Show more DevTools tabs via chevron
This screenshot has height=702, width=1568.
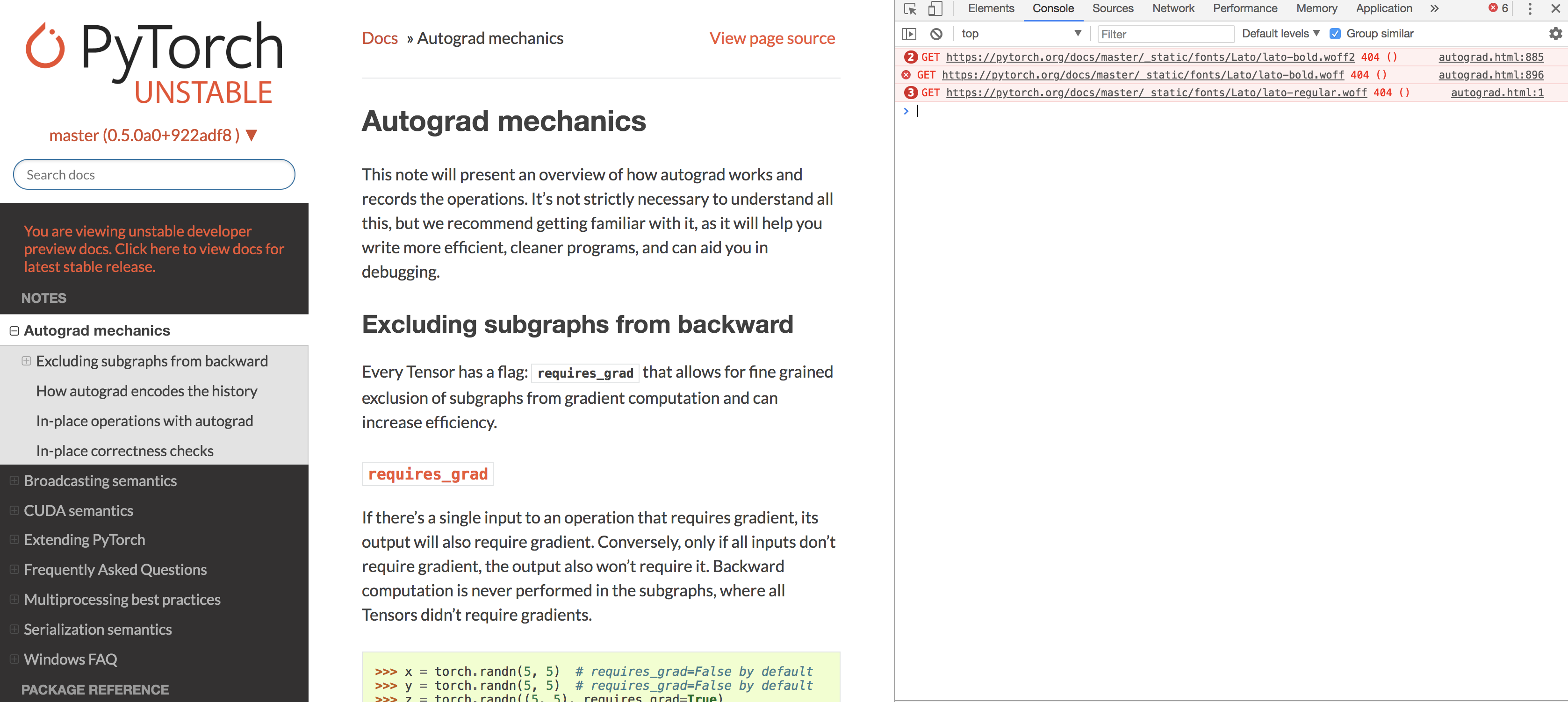point(1435,8)
